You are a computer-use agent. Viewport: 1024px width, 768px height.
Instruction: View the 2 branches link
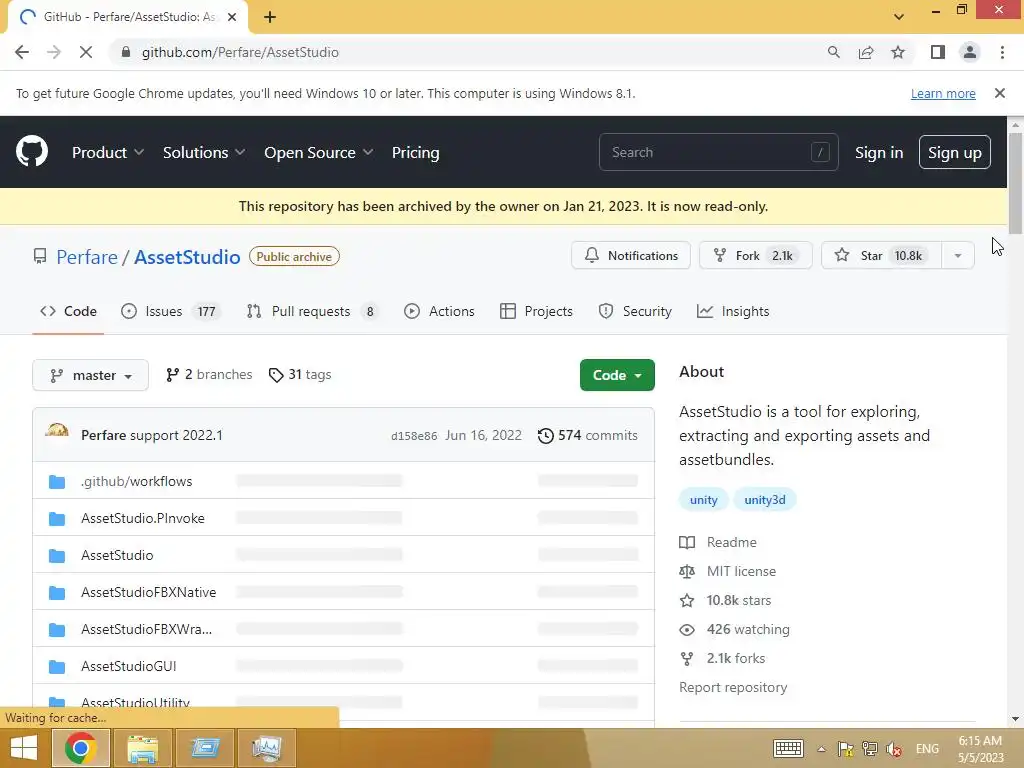tap(209, 375)
